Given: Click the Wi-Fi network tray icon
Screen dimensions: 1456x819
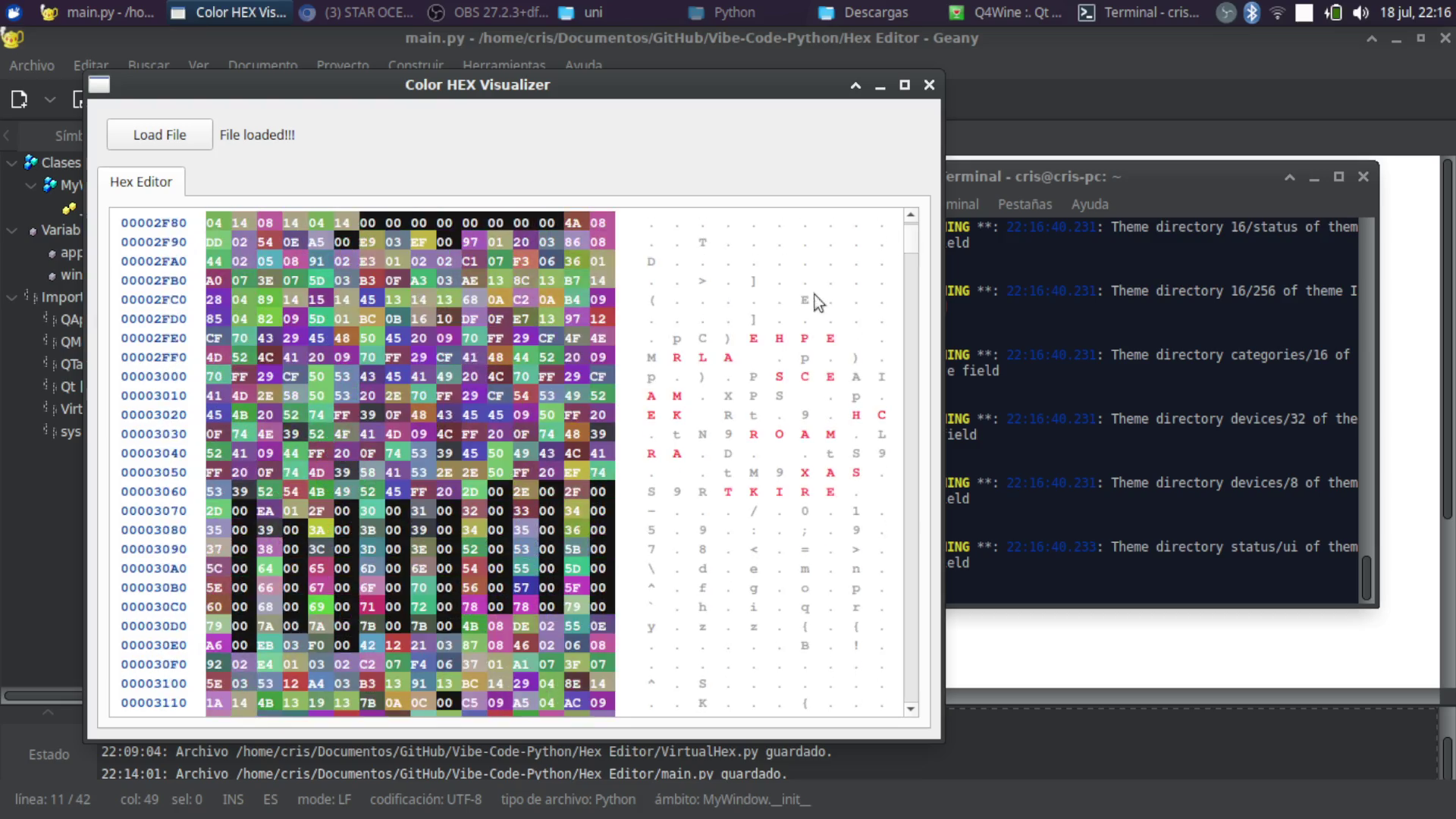Looking at the screenshot, I should (1278, 12).
